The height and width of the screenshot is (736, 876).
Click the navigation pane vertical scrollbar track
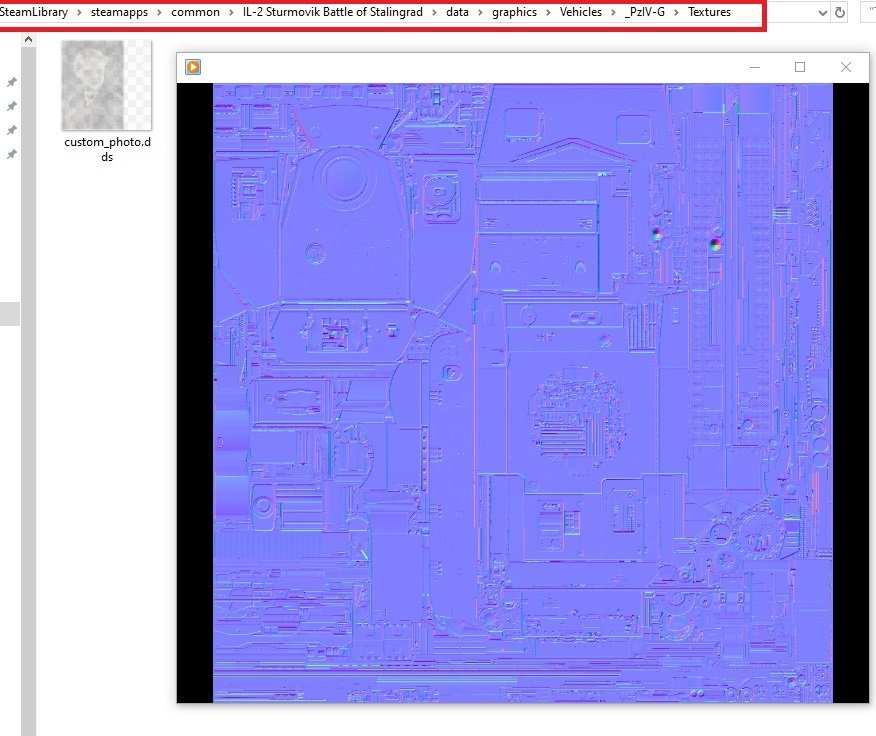tap(28, 391)
